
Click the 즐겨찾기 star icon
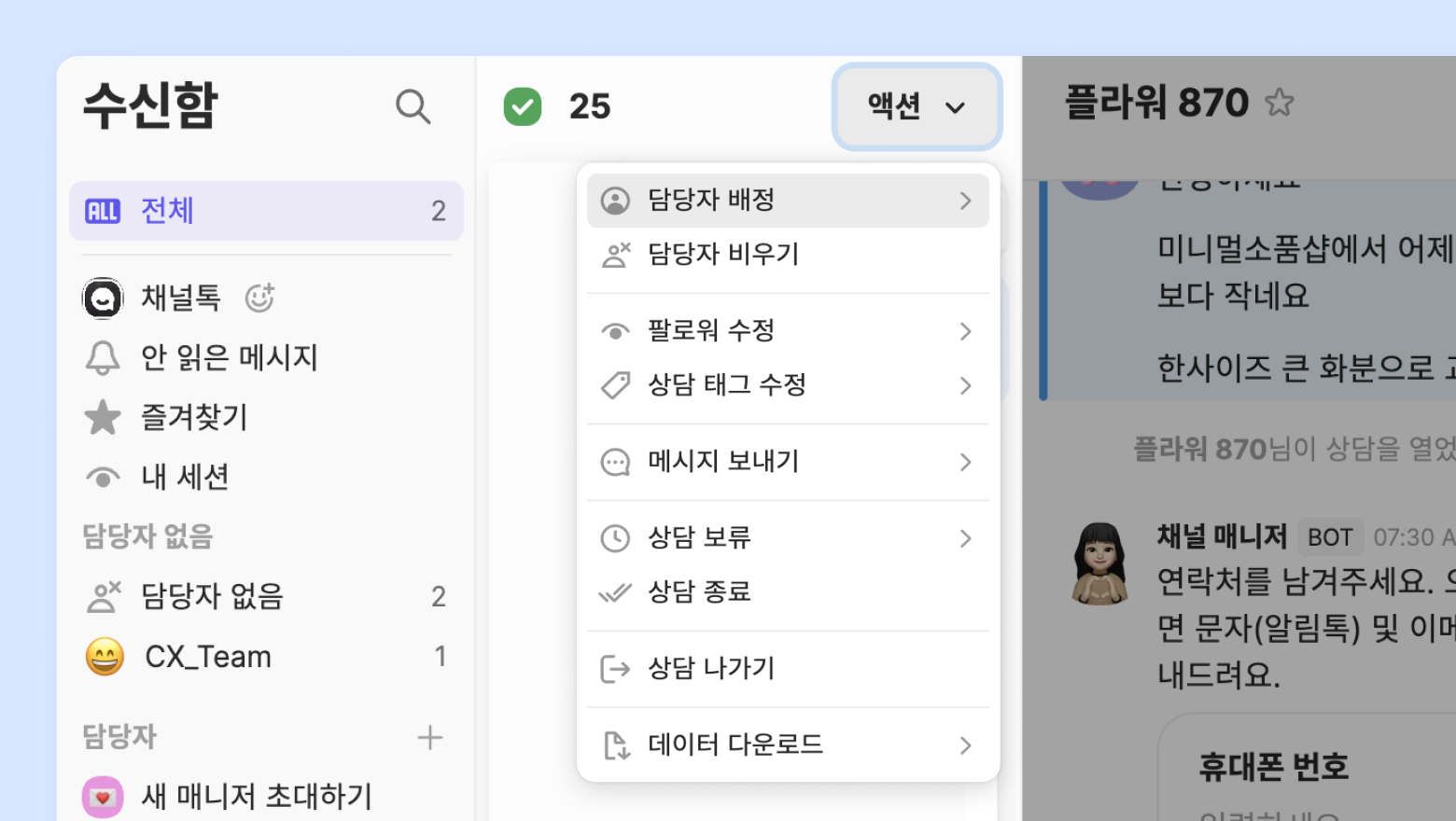[103, 417]
